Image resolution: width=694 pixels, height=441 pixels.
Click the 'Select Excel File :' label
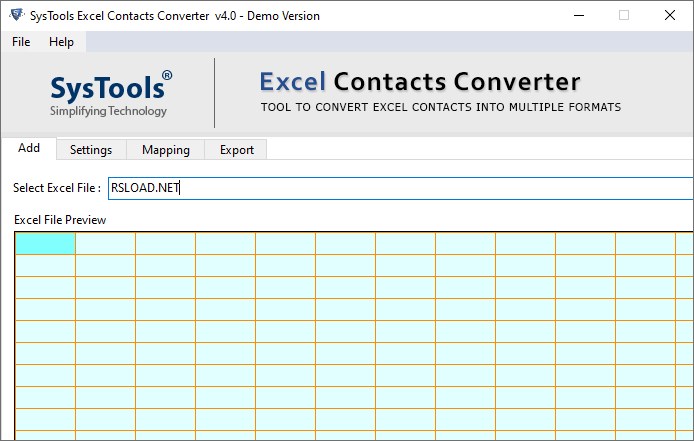pos(57,188)
